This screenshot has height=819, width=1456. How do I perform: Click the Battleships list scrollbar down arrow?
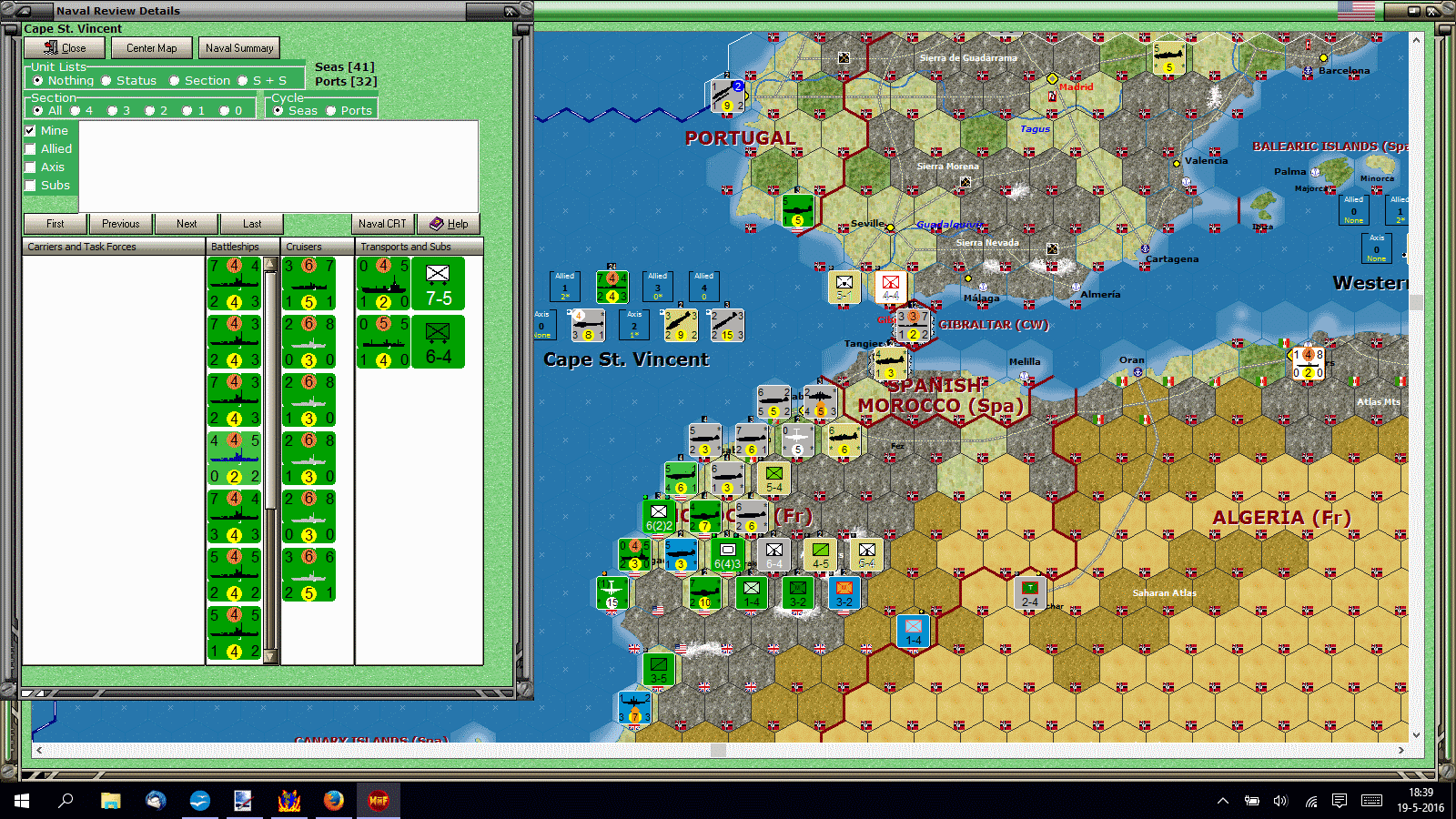[270, 657]
